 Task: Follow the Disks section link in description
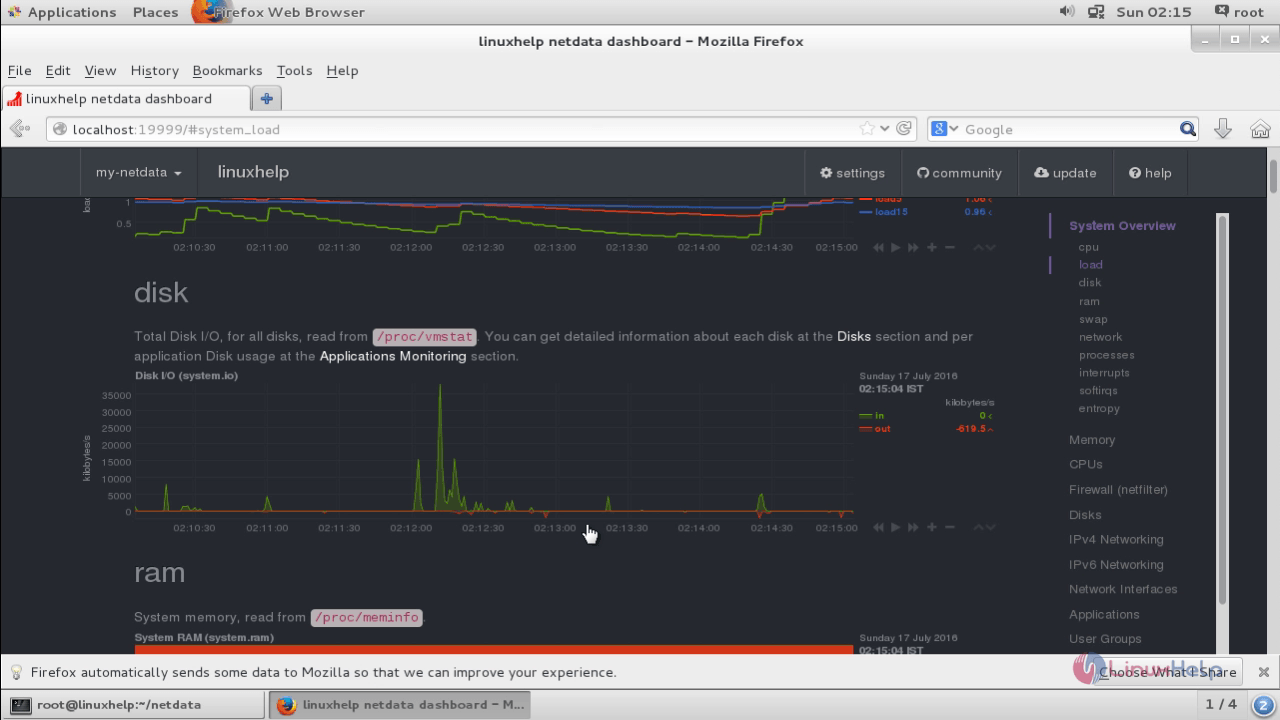[854, 336]
